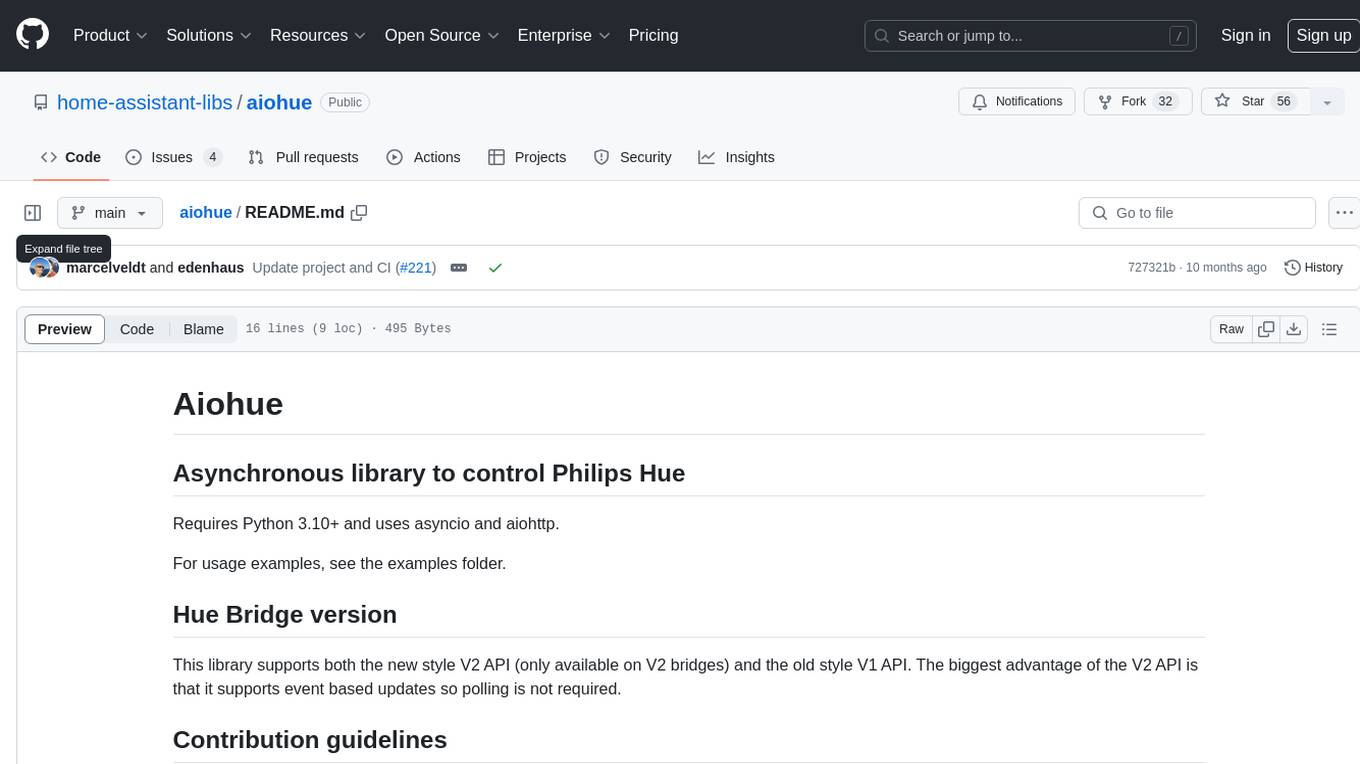Open the Product menu
Screen dimensions: 1360x764
pyautogui.click(x=110, y=35)
